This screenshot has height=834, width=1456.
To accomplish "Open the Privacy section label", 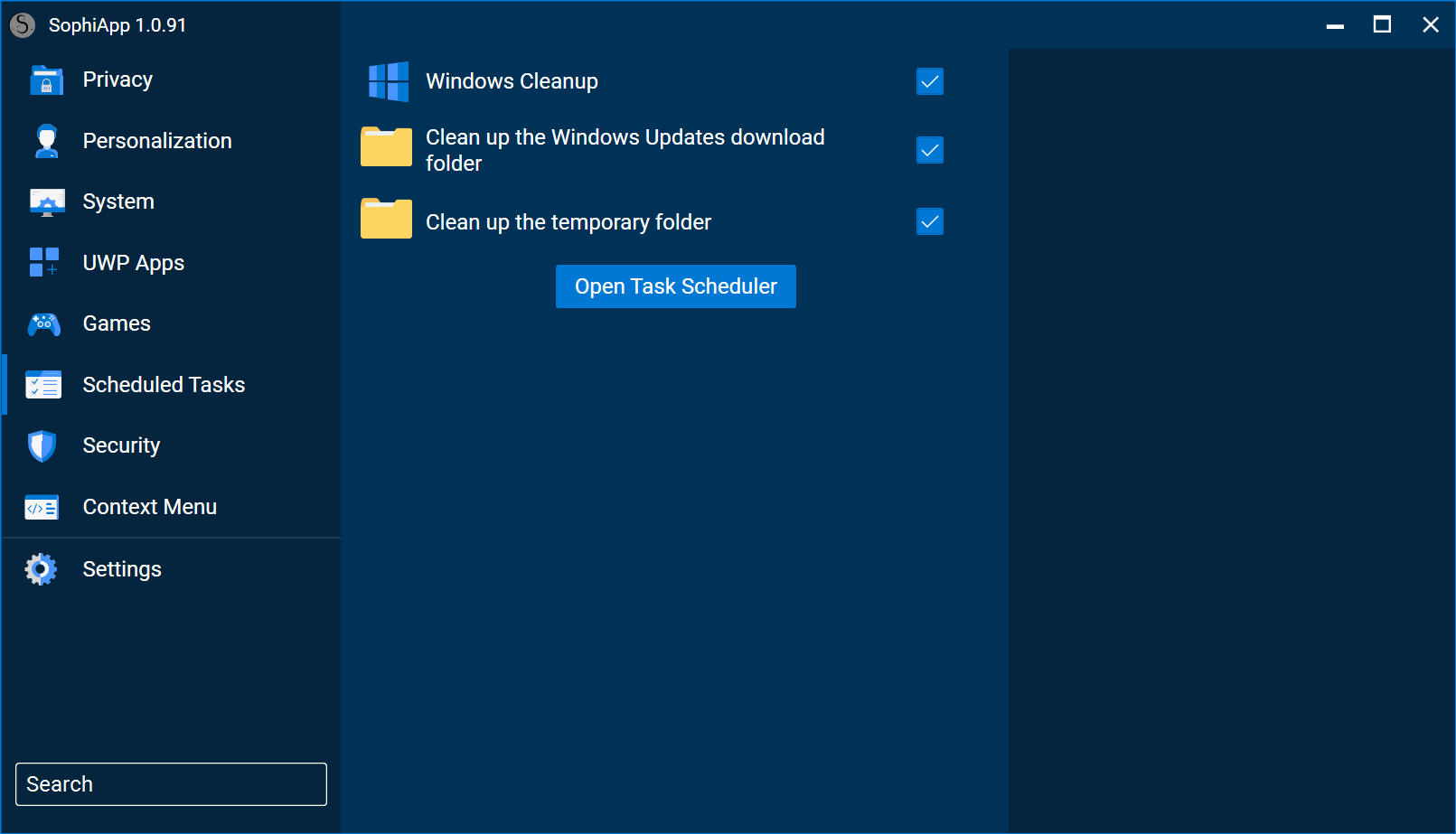I will click(117, 80).
